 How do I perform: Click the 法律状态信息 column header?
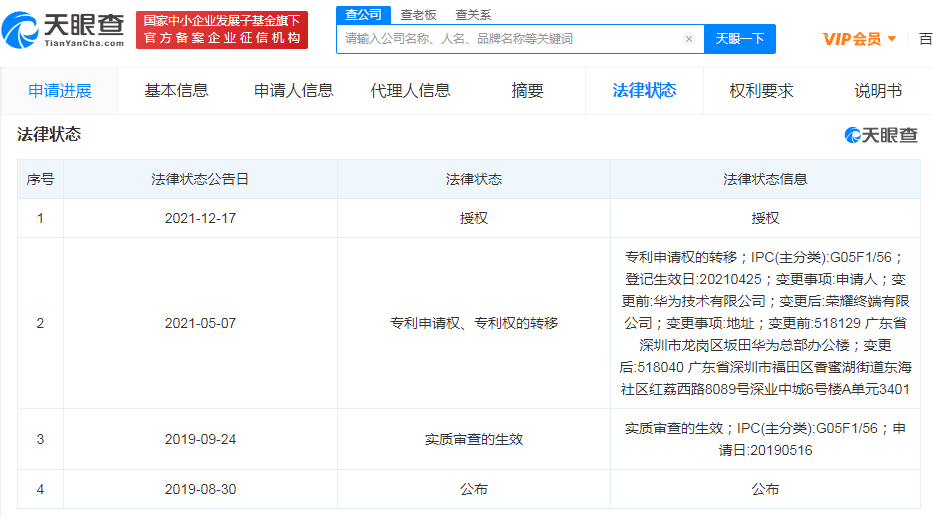coord(765,179)
